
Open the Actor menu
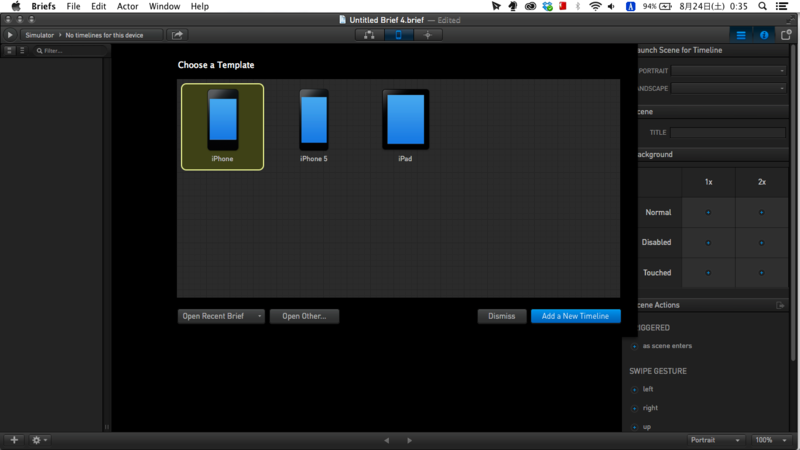[128, 6]
